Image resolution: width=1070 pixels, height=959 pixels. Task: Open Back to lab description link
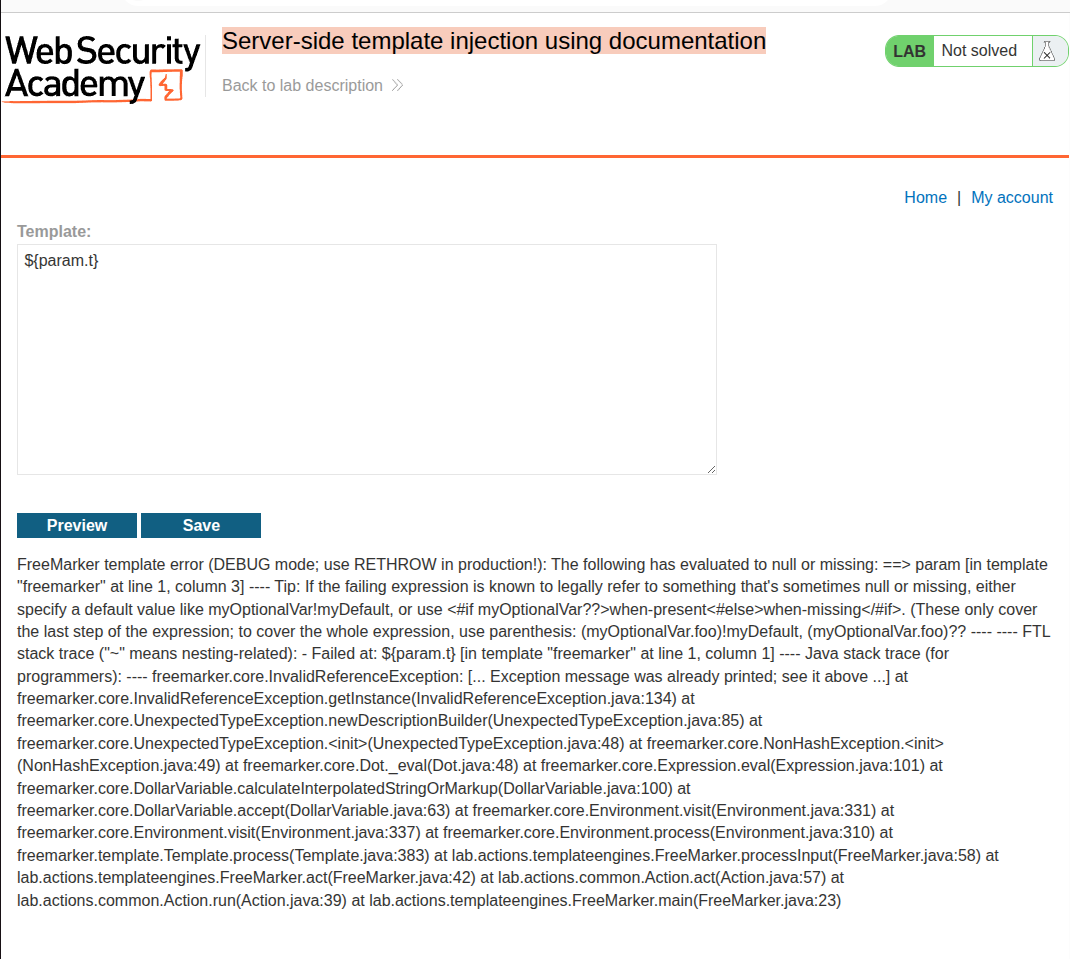(x=302, y=86)
